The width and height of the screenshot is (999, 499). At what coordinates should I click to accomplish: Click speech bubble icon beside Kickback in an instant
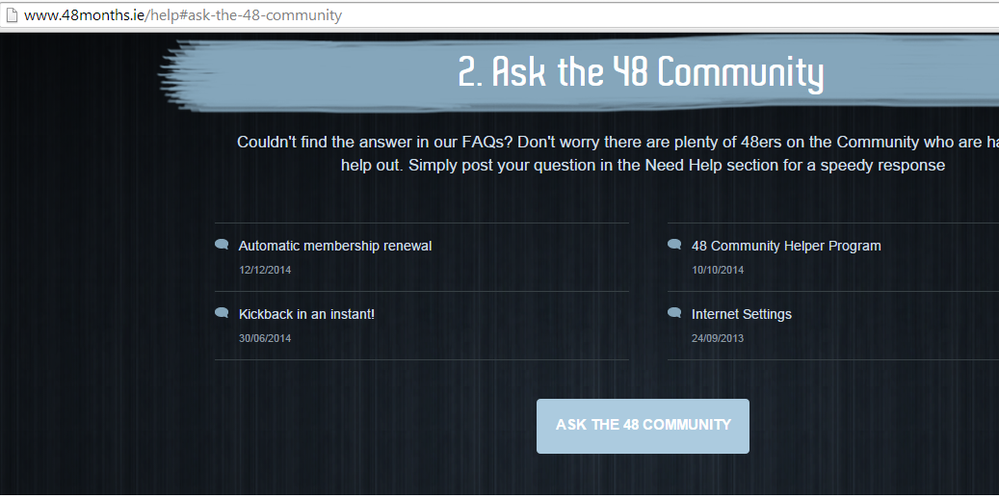pyautogui.click(x=222, y=313)
